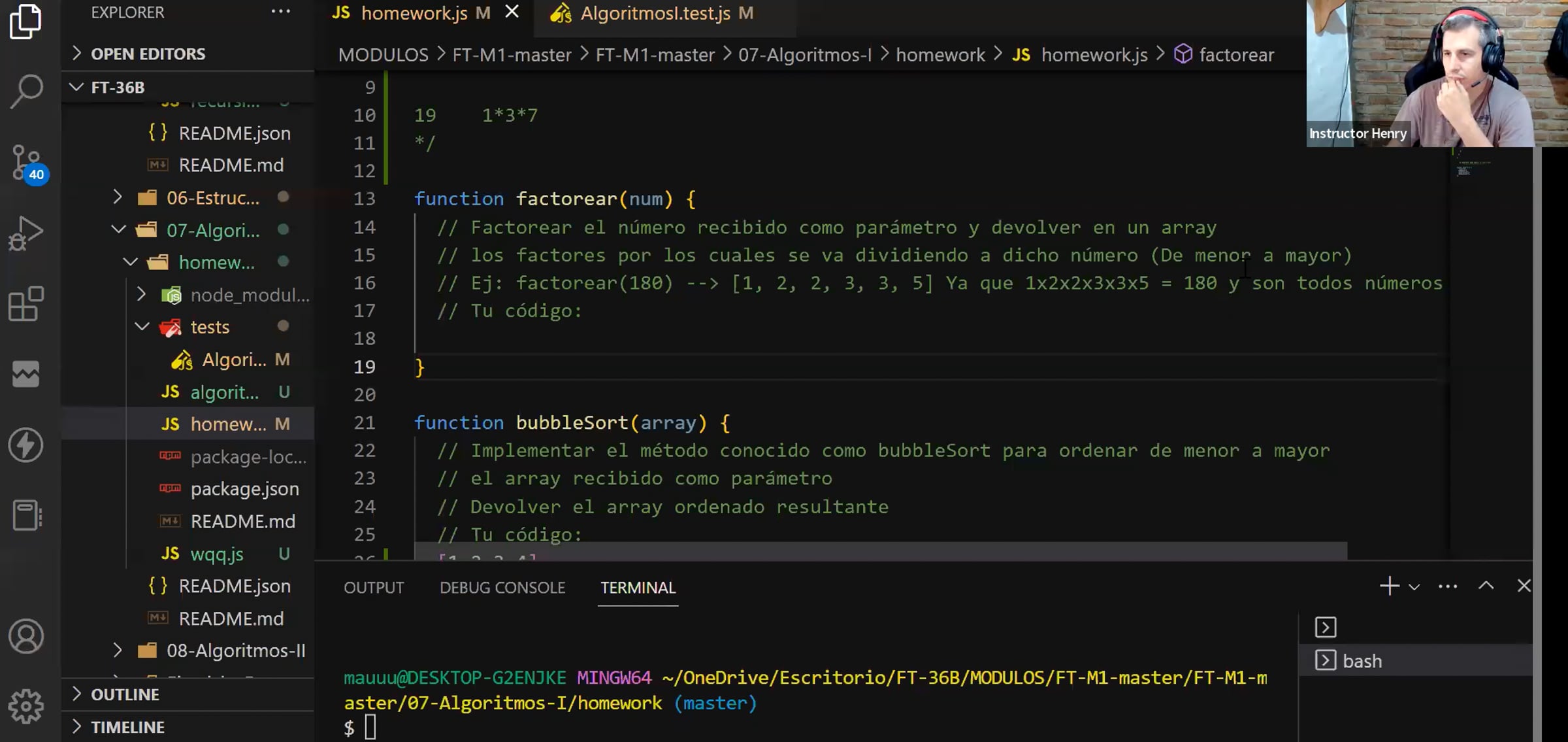Expand the 08-Algoritmos-II folder
This screenshot has width=1568, height=742.
tap(235, 650)
